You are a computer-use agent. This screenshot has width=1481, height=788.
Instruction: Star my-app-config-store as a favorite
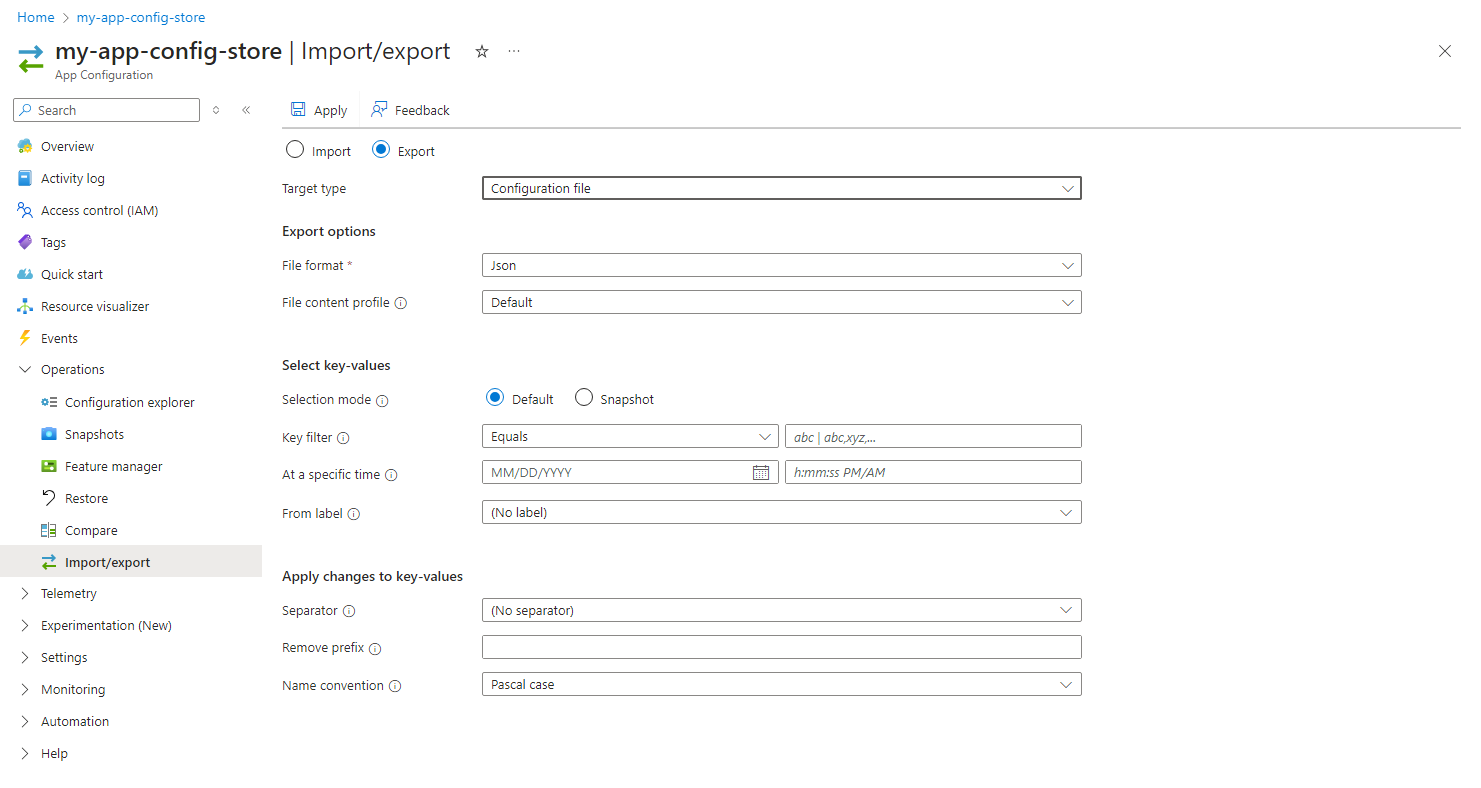coord(481,51)
